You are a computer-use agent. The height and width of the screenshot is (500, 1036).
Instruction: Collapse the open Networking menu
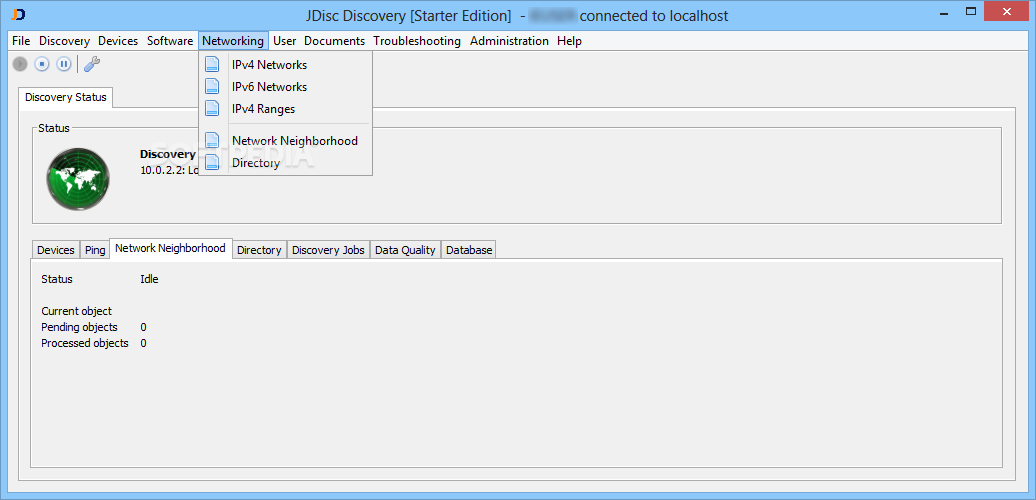coord(233,41)
